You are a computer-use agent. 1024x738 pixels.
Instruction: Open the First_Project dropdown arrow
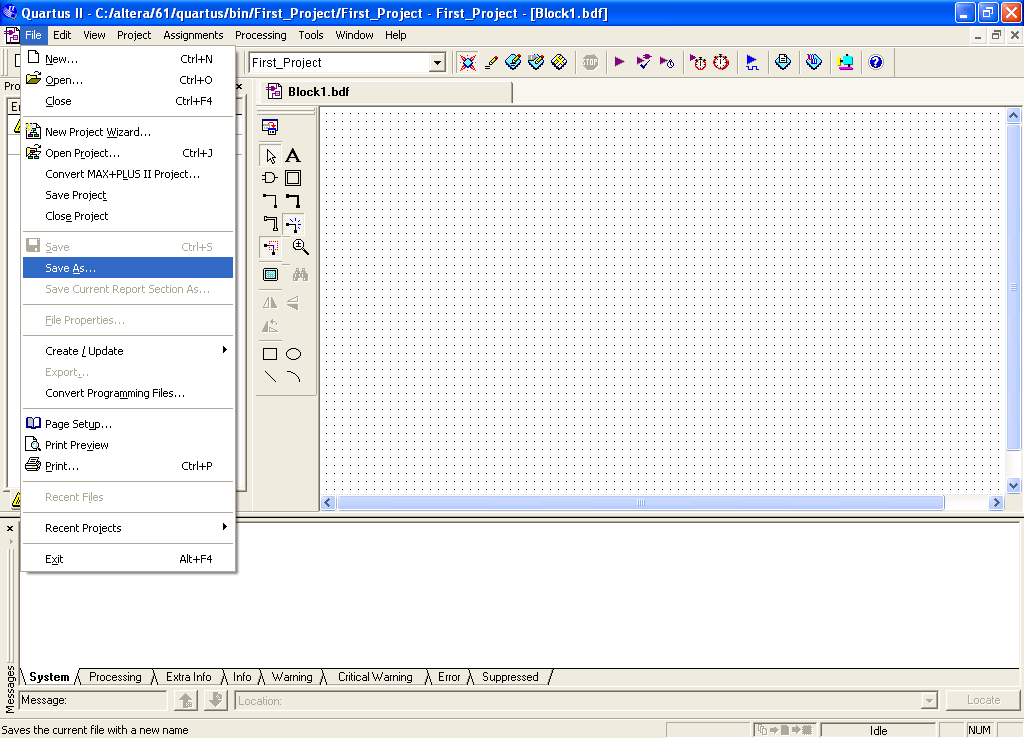(437, 63)
